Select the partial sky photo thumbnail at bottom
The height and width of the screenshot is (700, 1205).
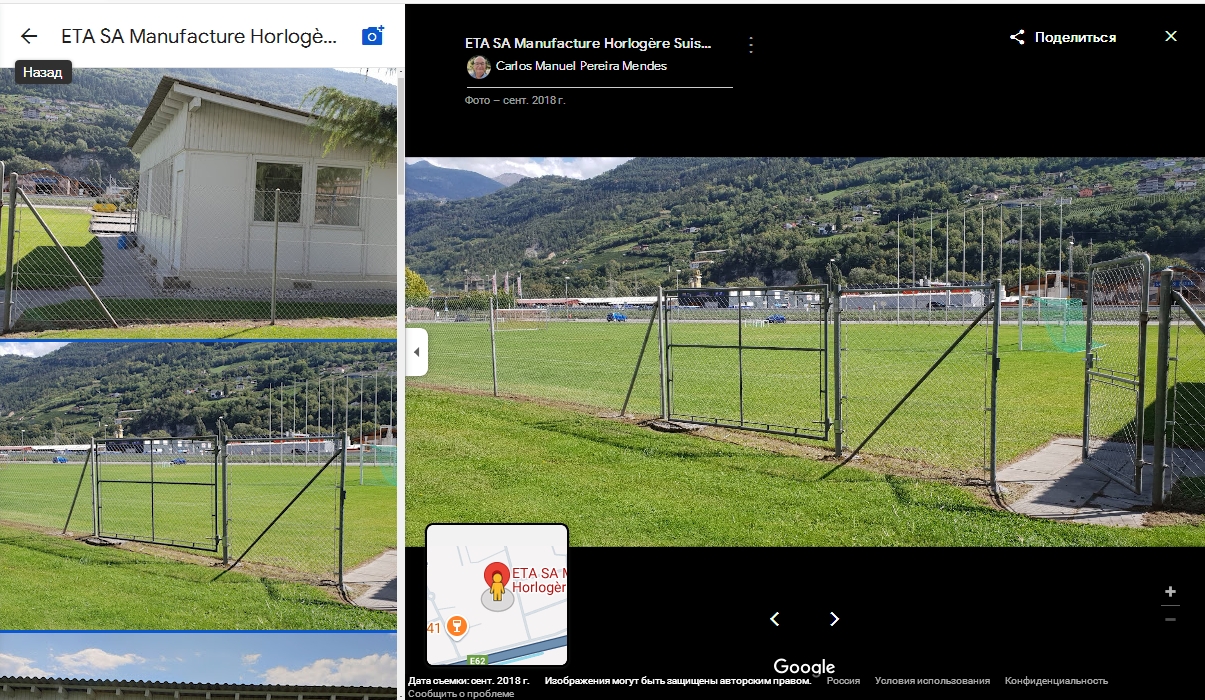click(x=198, y=667)
